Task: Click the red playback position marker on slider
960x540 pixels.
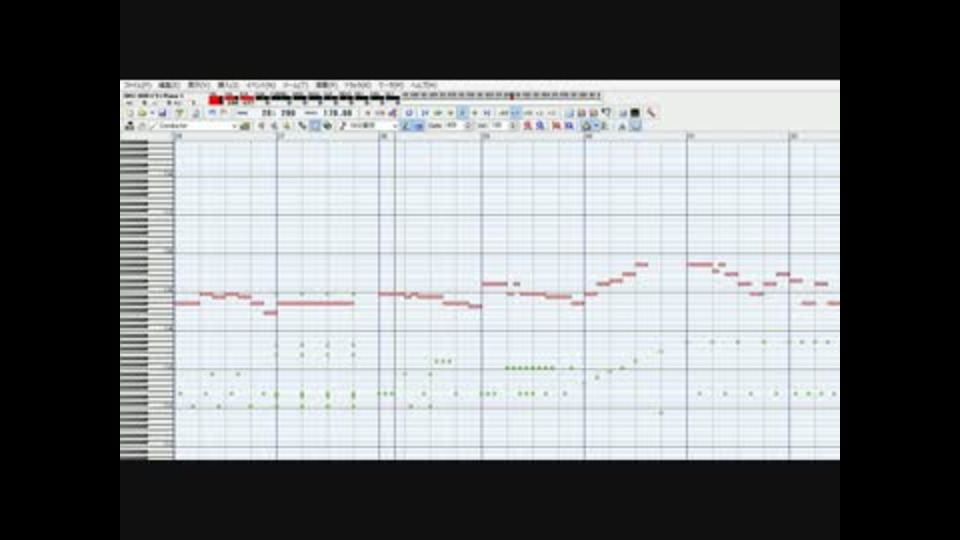Action: point(512,96)
